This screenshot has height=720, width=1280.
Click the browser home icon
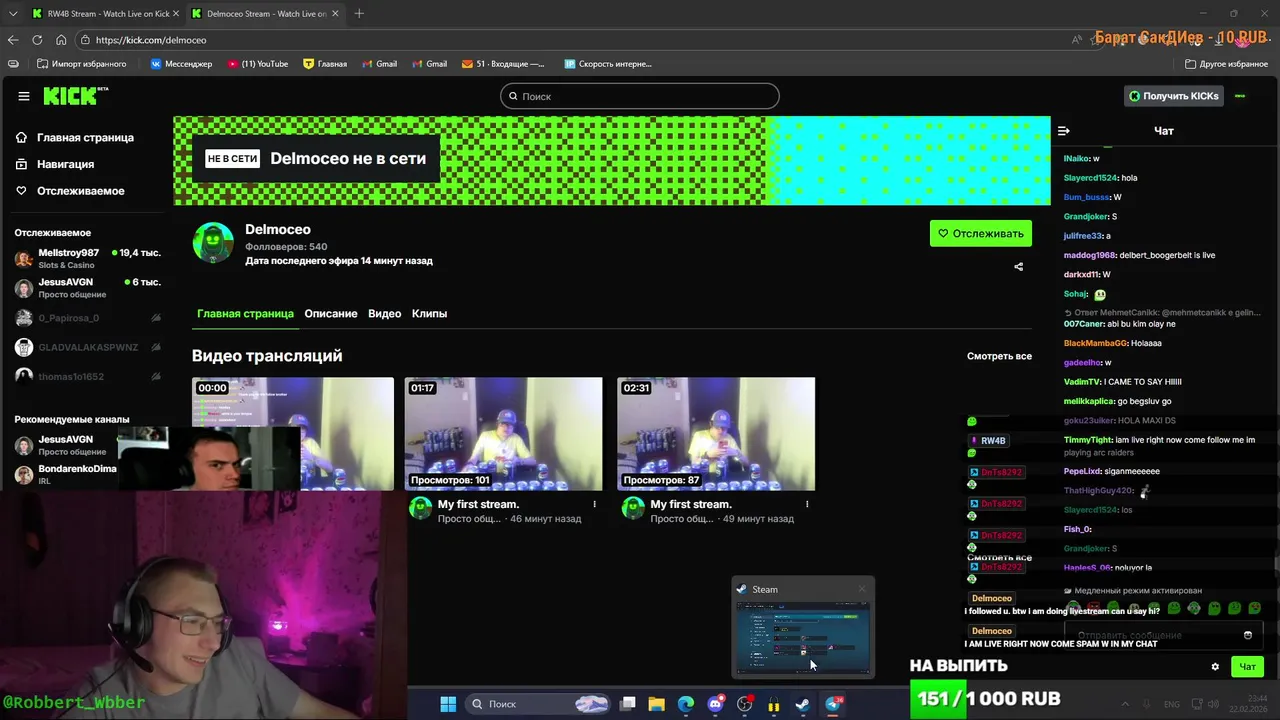pyautogui.click(x=61, y=40)
